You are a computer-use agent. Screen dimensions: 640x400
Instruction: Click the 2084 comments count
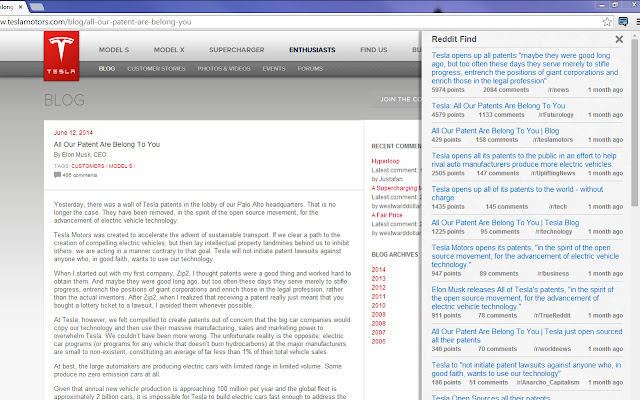click(506, 90)
